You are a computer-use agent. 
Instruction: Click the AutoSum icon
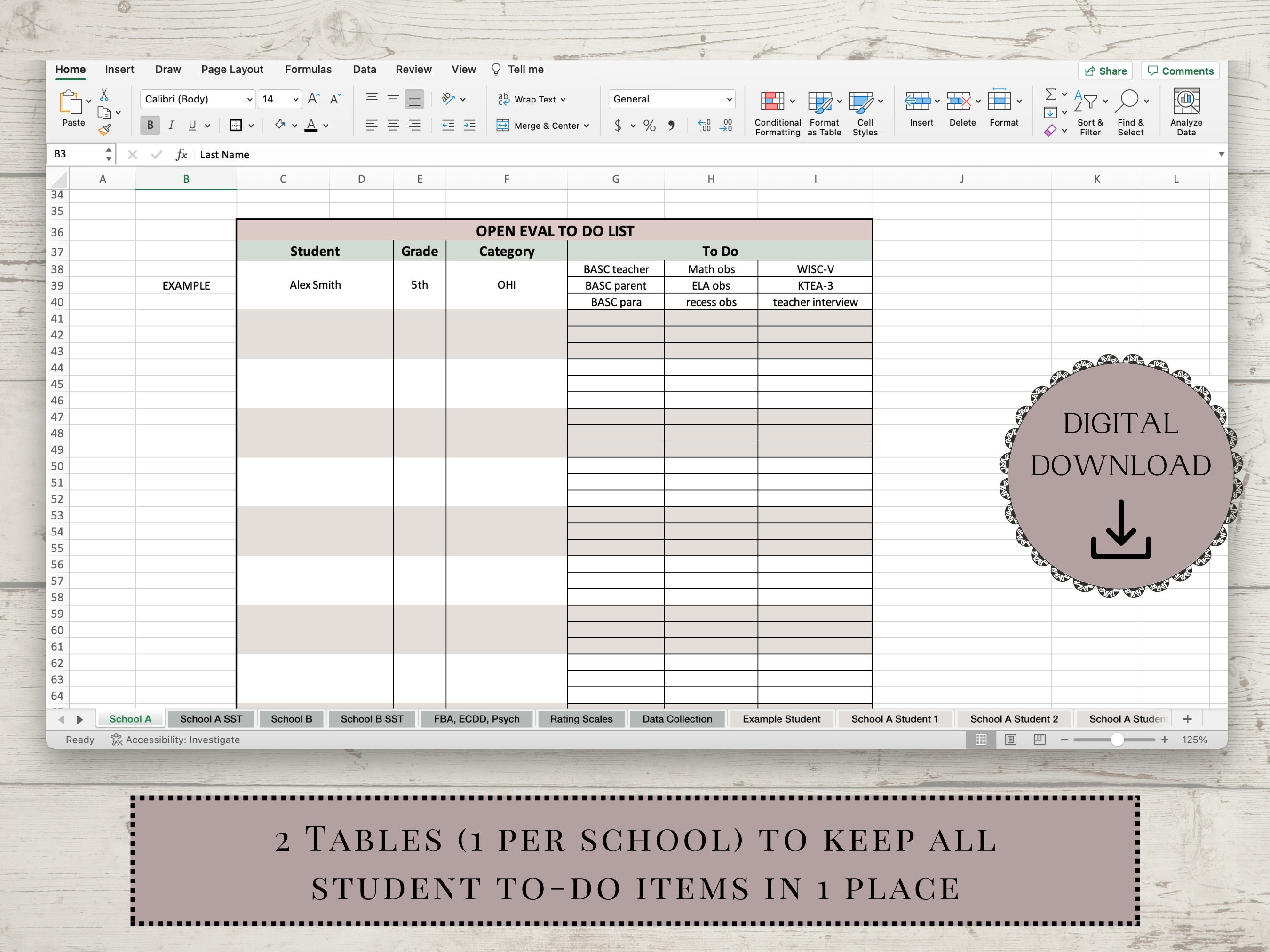1051,94
